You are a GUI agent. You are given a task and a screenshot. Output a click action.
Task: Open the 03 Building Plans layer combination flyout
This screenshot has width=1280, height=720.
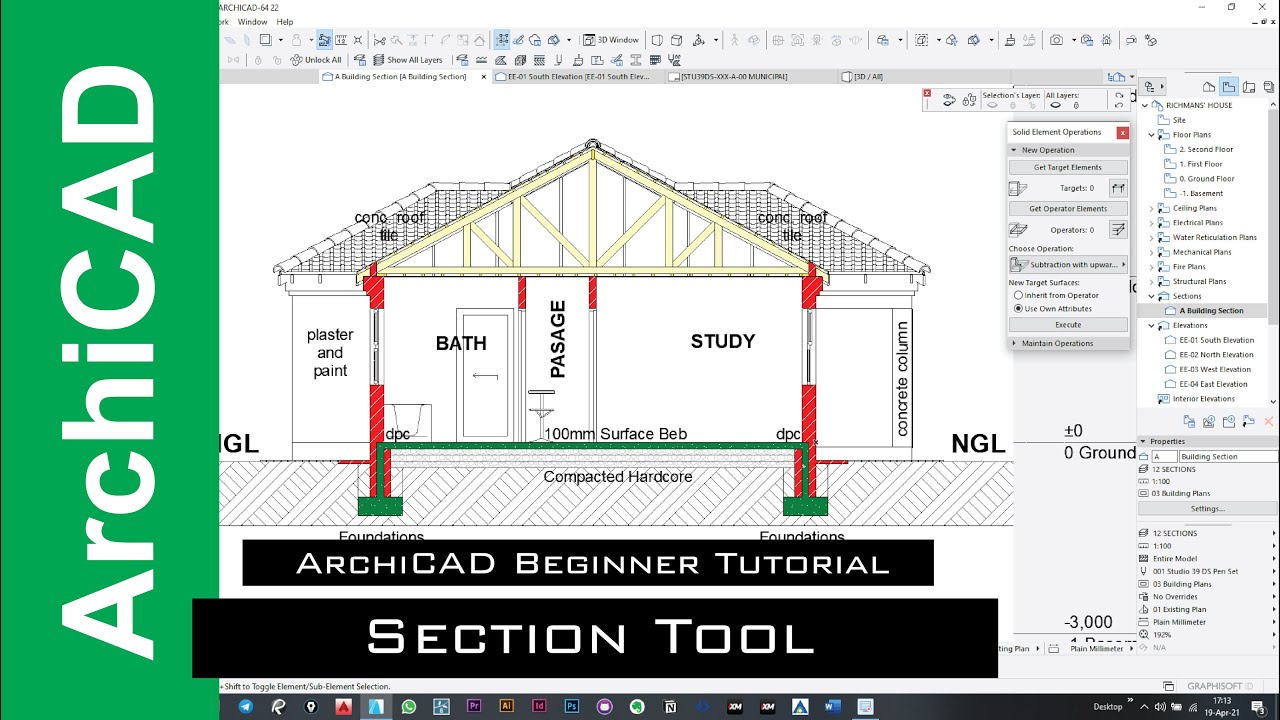pyautogui.click(x=1273, y=584)
